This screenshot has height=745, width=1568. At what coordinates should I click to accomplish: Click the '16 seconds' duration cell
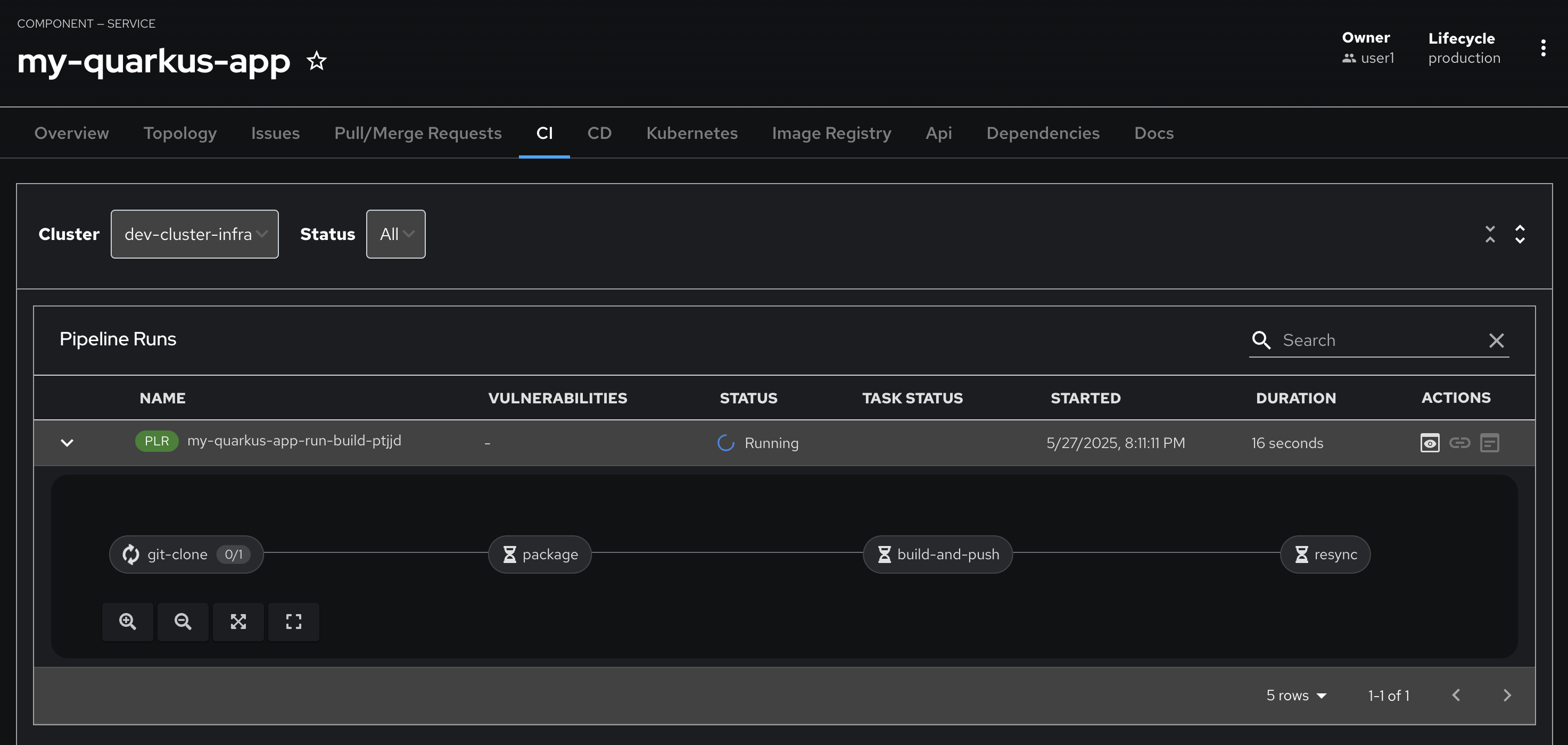[x=1287, y=443]
